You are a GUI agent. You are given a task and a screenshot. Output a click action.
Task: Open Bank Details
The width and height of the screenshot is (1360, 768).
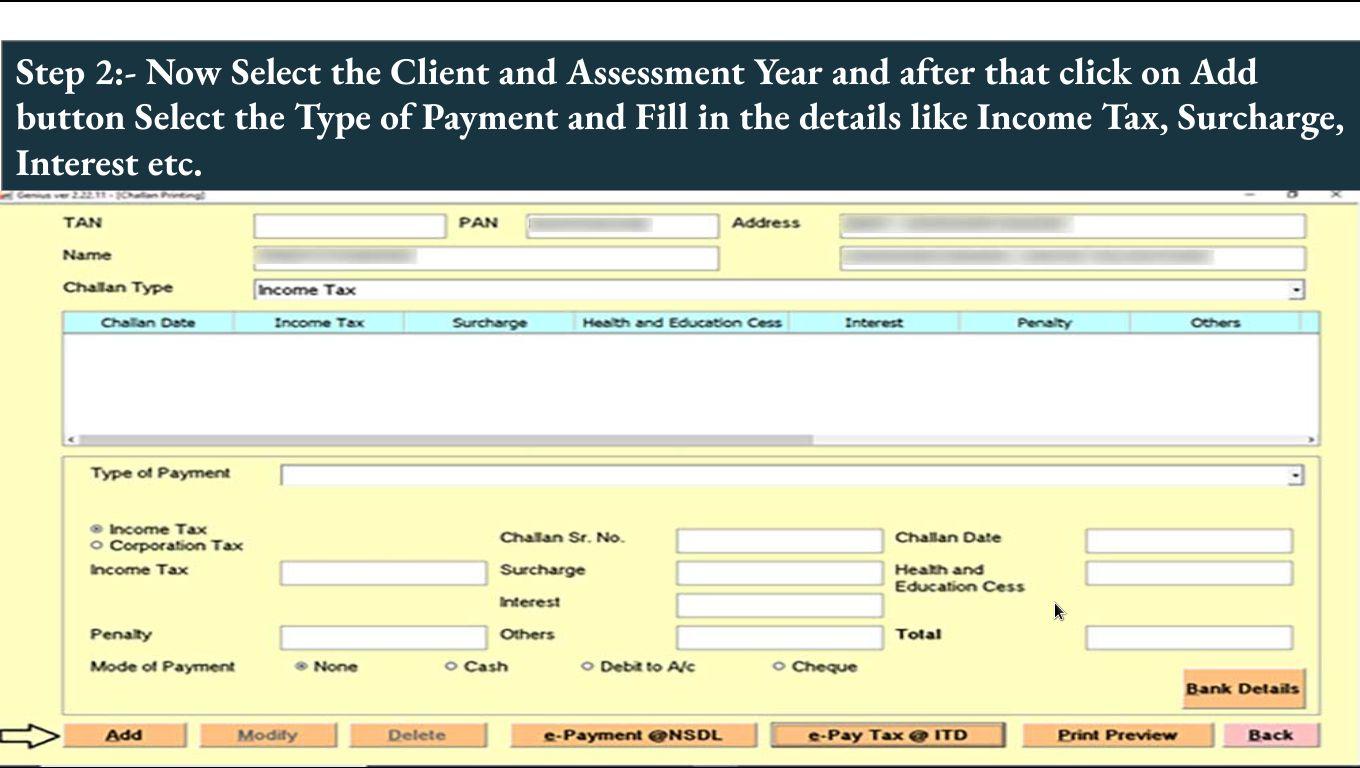(1243, 689)
